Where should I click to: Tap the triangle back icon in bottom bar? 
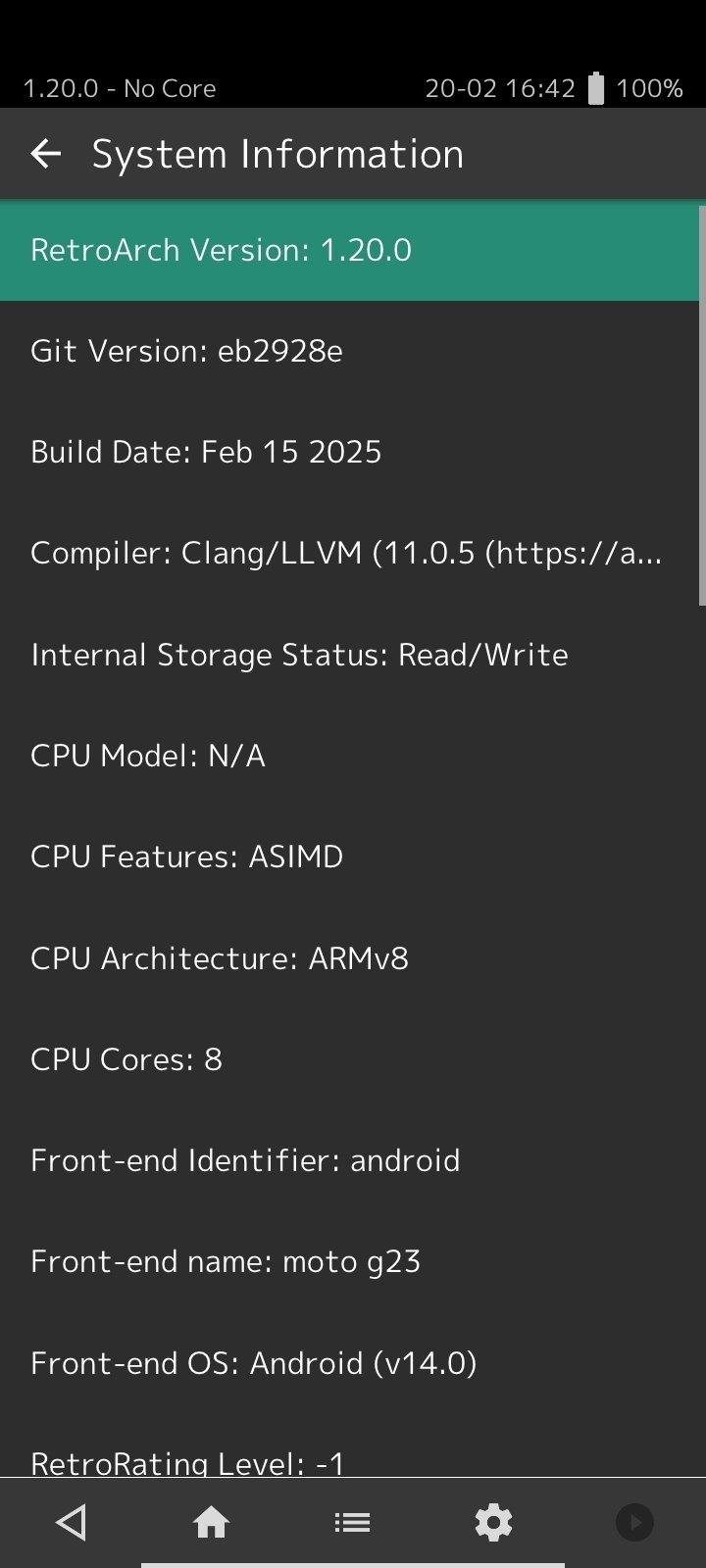pos(71,1522)
